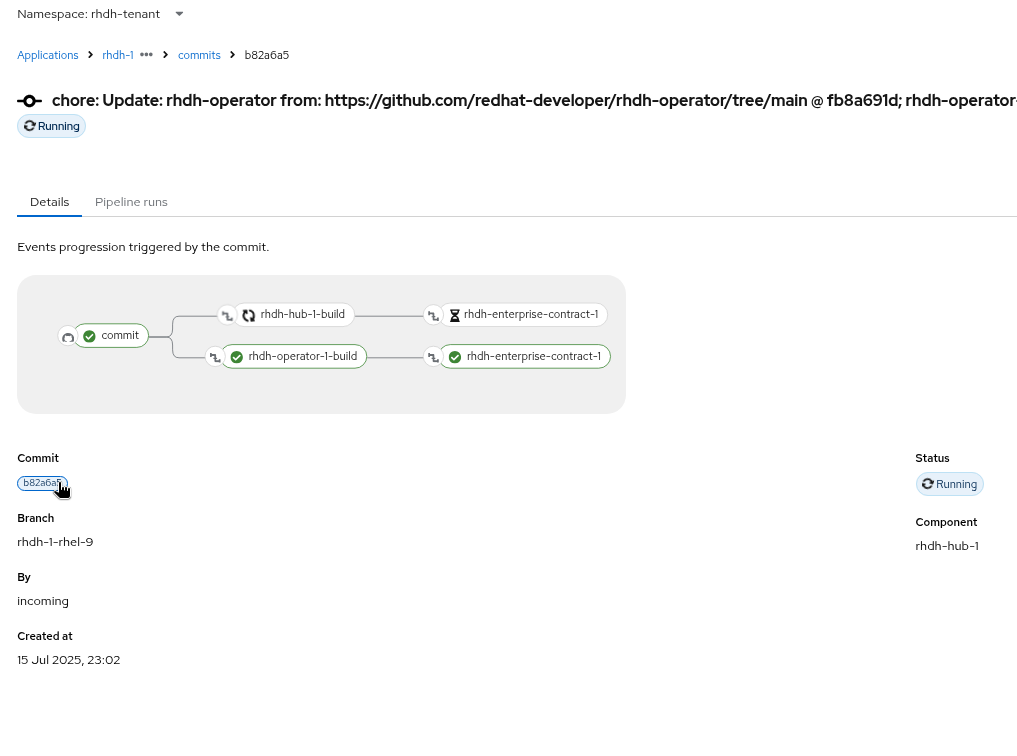Click the hourglass pending icon on enterprise contract
The image size is (1017, 756).
point(454,315)
